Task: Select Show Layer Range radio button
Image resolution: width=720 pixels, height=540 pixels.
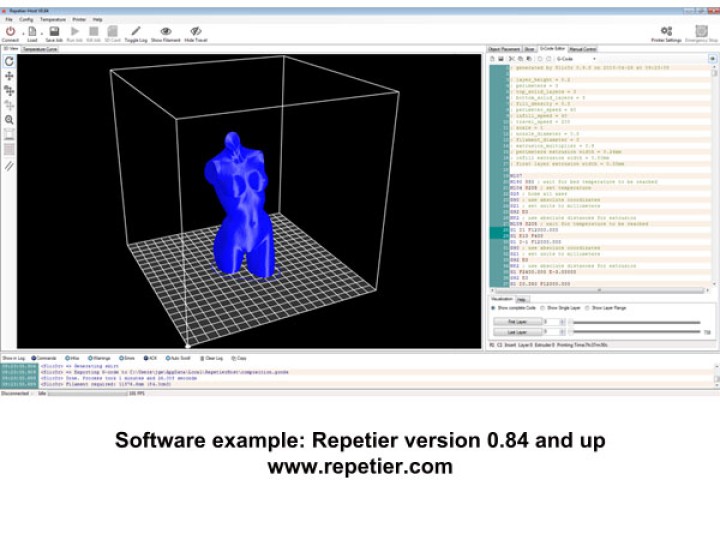Action: coord(587,308)
